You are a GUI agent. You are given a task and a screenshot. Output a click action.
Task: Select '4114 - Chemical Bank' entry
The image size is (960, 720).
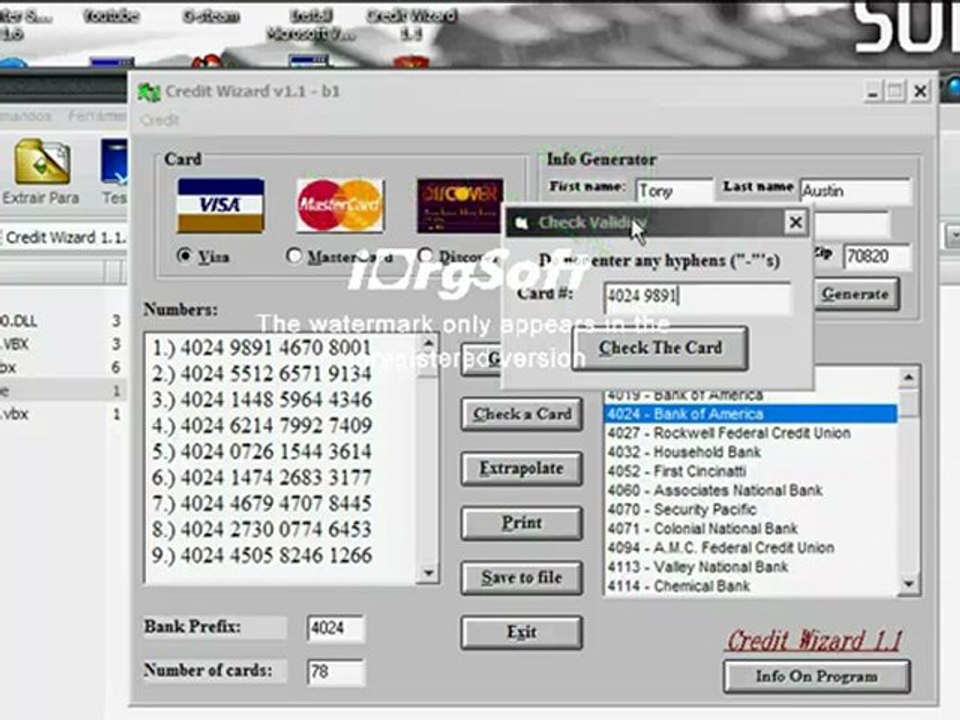[751, 586]
